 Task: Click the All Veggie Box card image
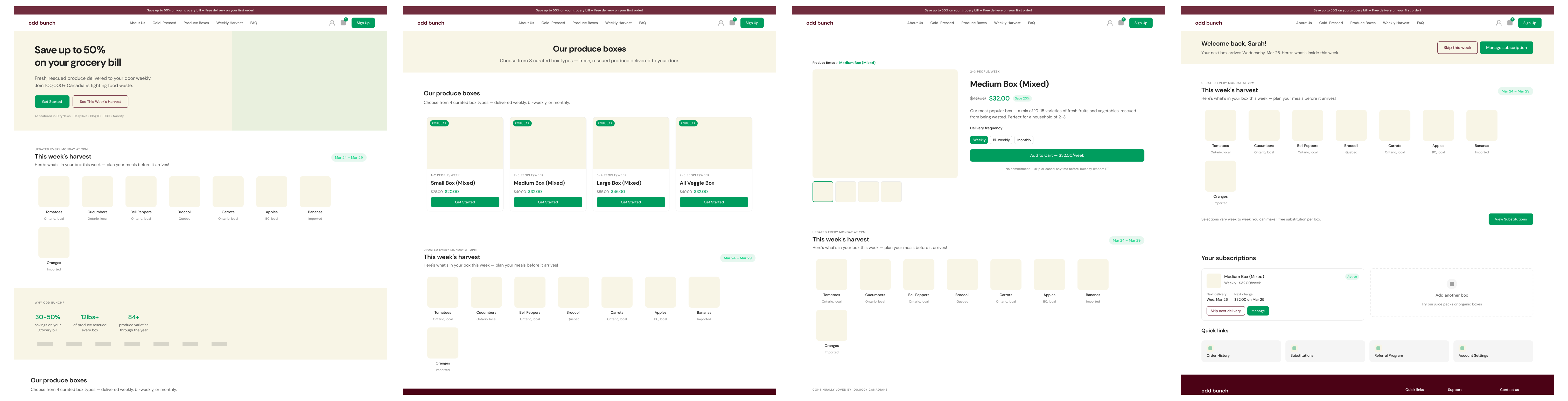click(713, 144)
